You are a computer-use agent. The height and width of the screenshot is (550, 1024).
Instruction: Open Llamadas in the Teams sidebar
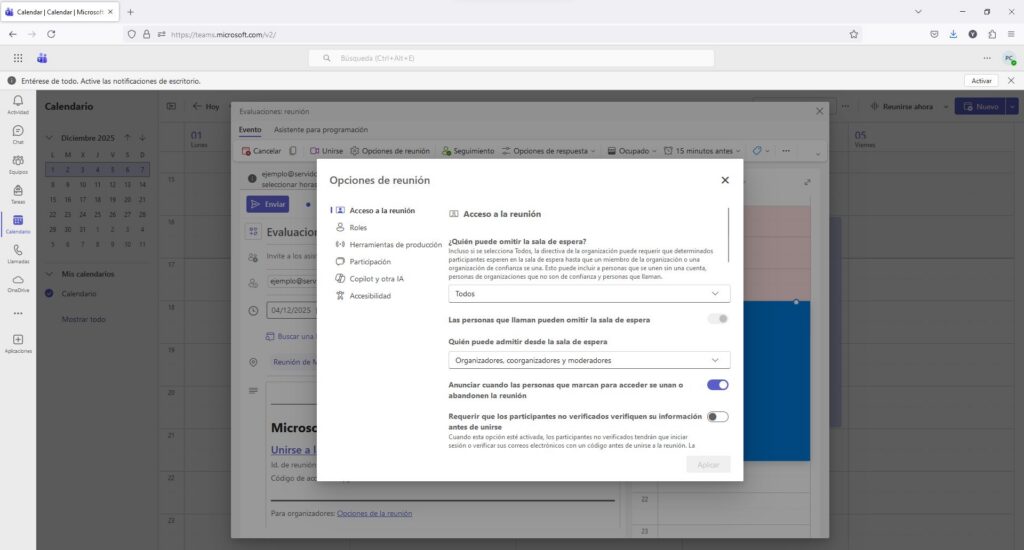point(18,254)
